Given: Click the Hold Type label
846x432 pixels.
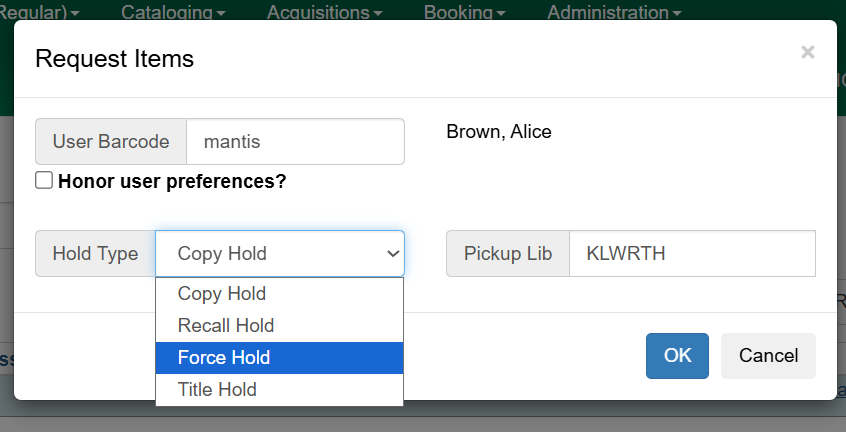Looking at the screenshot, I should [x=95, y=254].
